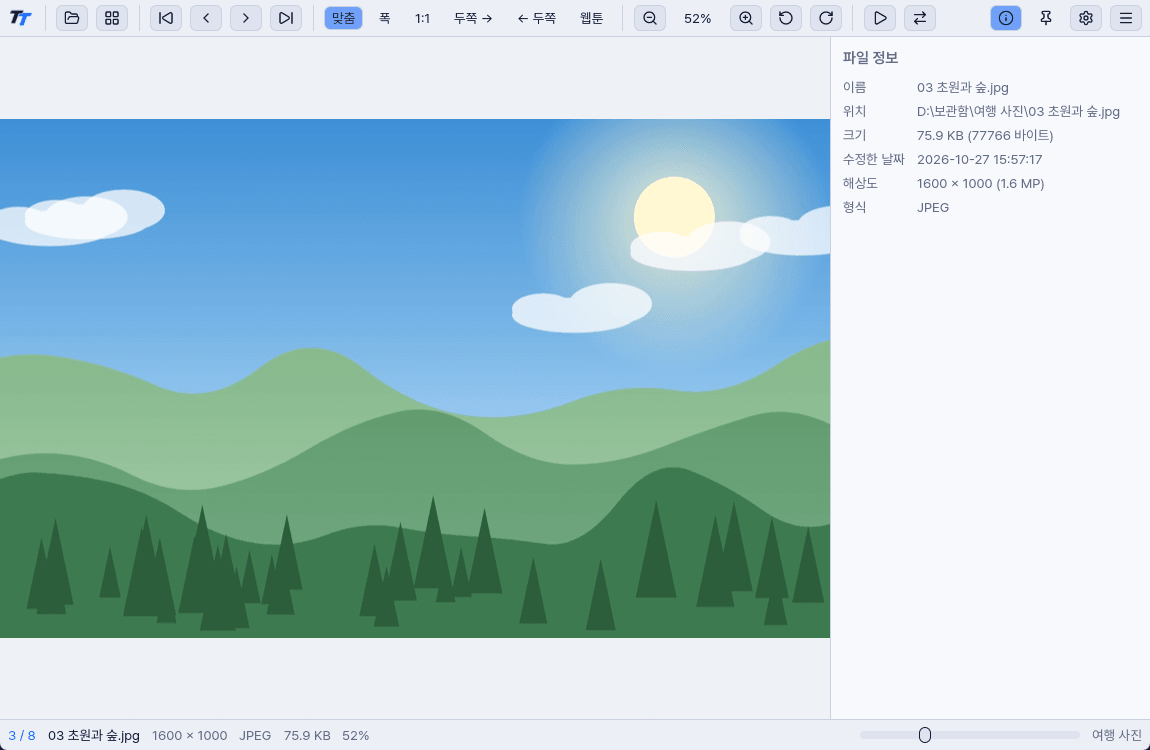The image size is (1150, 750).
Task: Click the displayed landscape image
Action: point(415,378)
